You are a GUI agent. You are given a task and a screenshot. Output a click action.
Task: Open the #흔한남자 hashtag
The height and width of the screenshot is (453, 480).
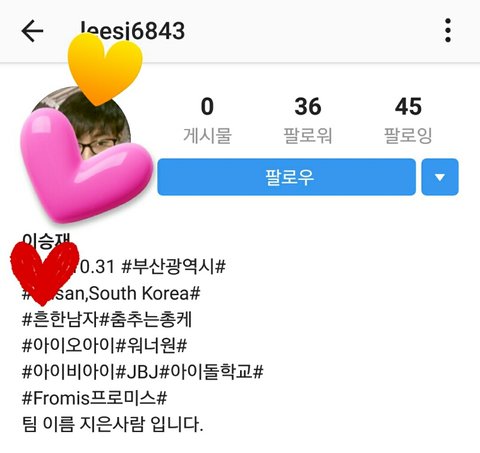tap(60, 319)
